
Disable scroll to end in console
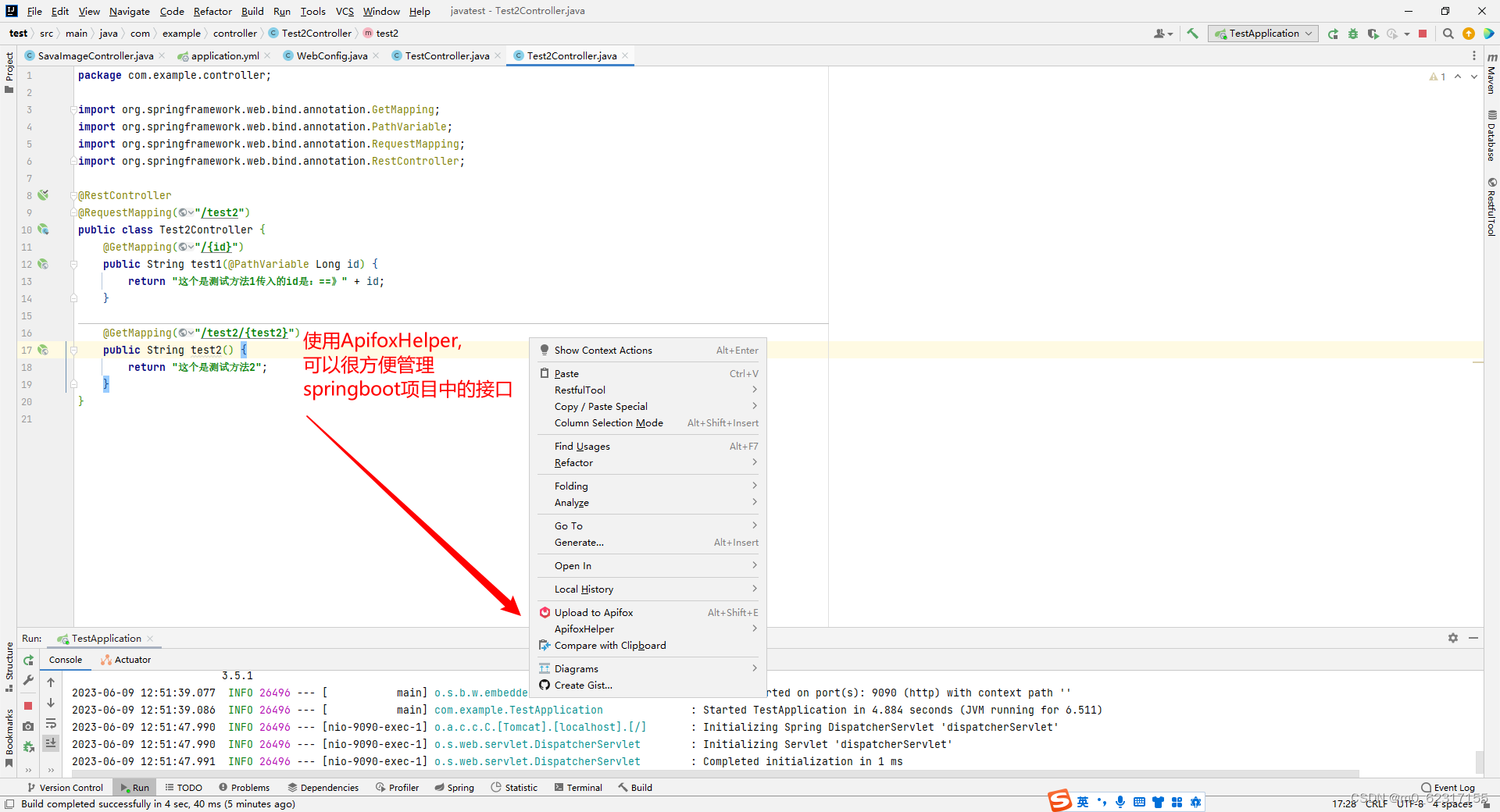click(x=51, y=743)
